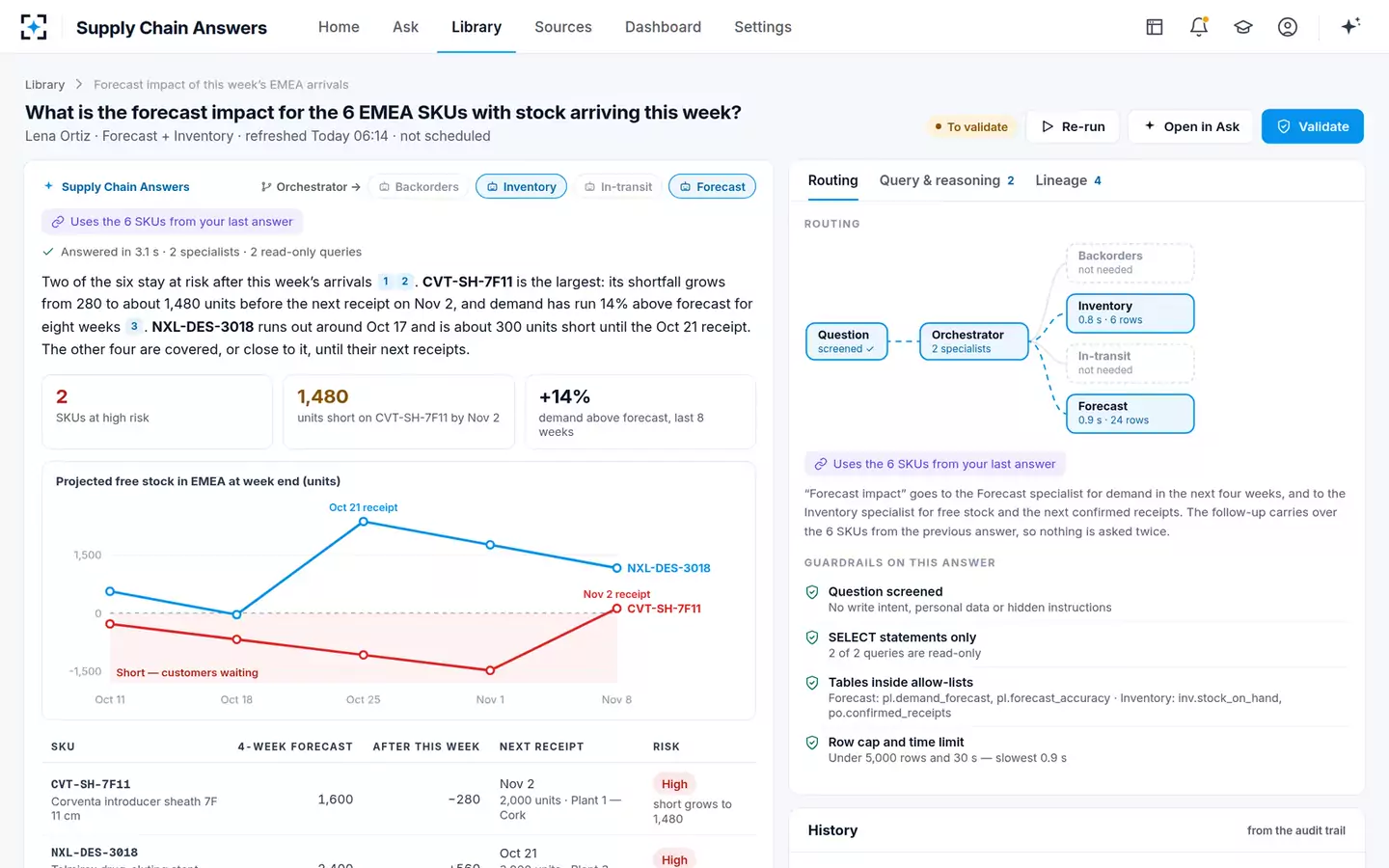The image size is (1389, 868).
Task: Open citation 3 in the answer text
Action: pos(134,327)
